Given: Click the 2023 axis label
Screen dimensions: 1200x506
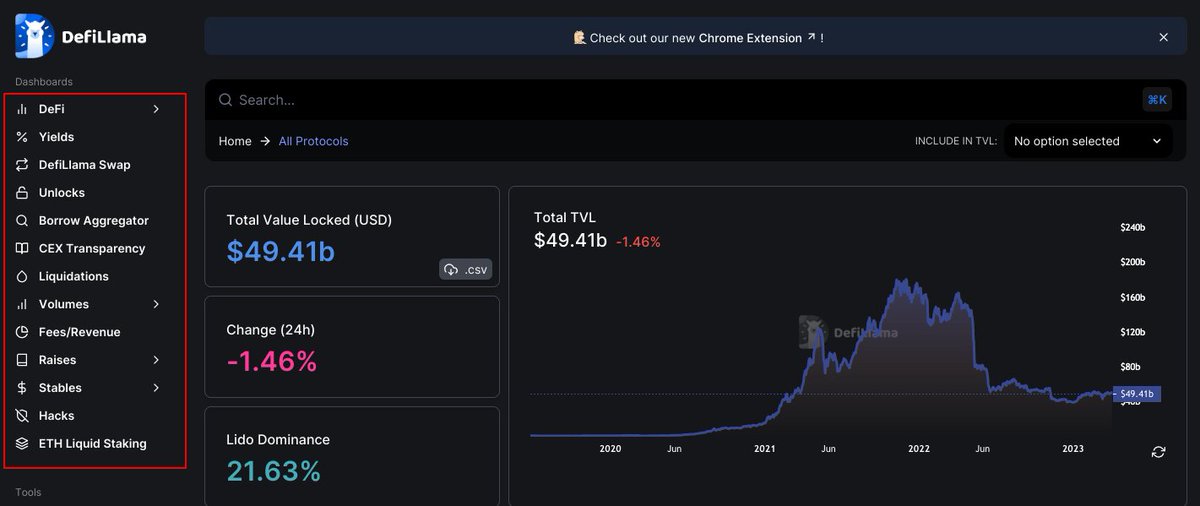Looking at the screenshot, I should pyautogui.click(x=1073, y=449).
